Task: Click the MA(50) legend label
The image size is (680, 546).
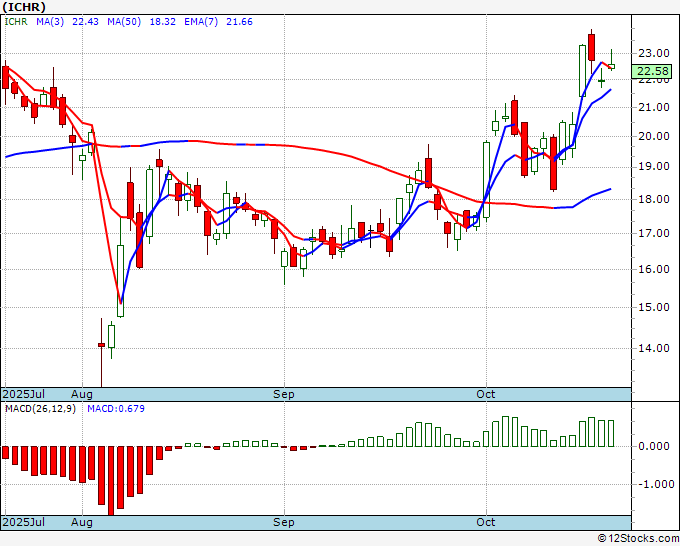Action: [124, 22]
